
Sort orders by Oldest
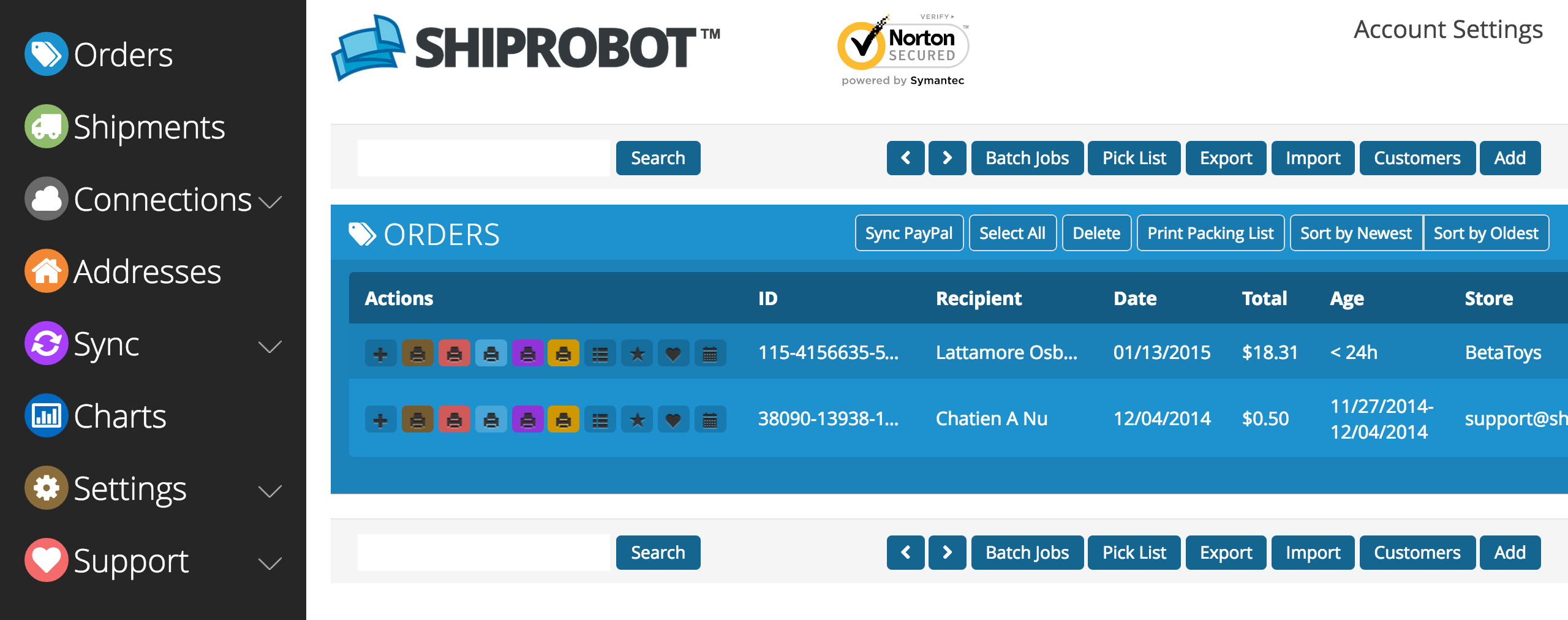[x=1486, y=233]
